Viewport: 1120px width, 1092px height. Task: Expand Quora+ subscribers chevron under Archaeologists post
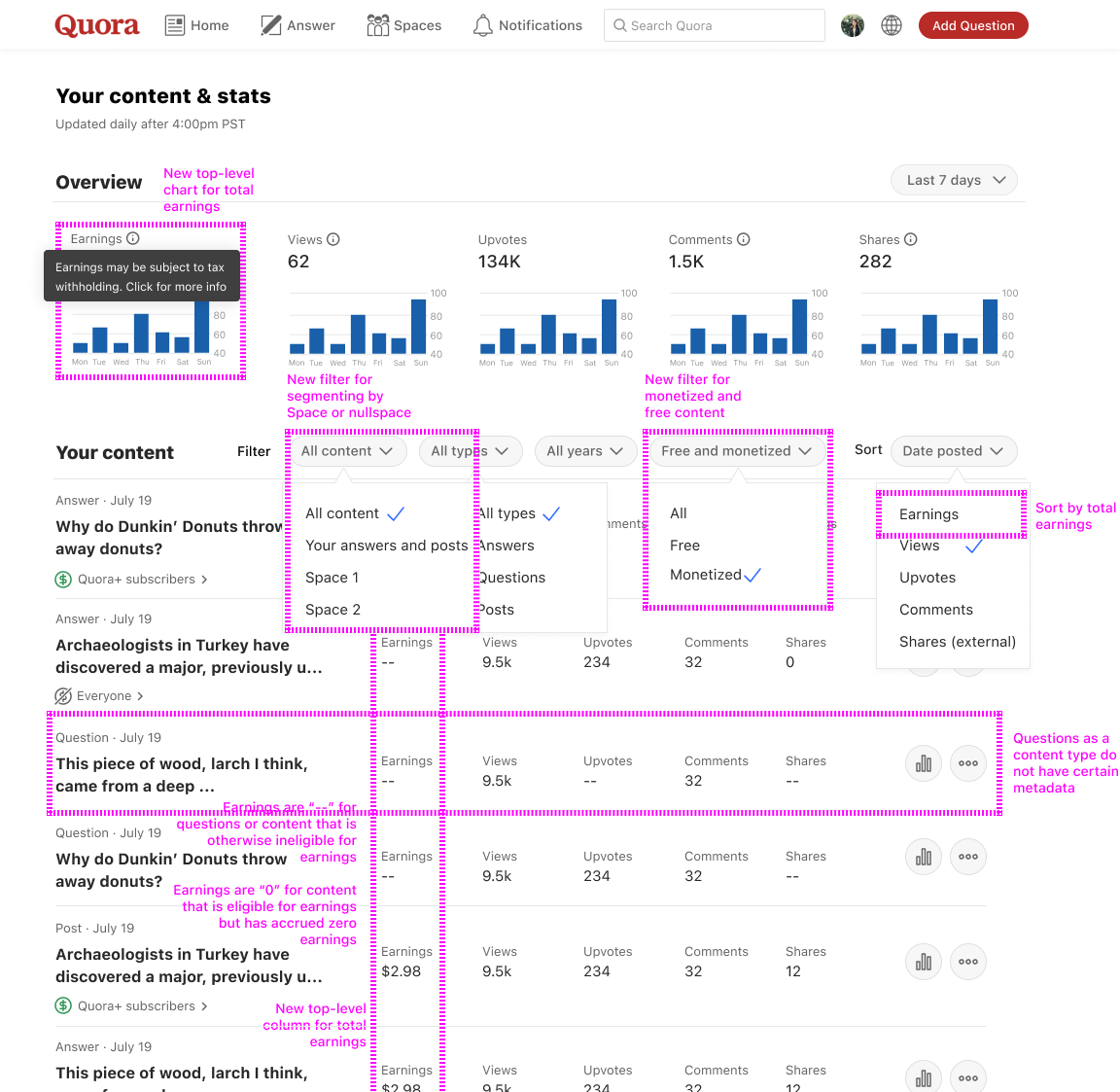(x=204, y=1005)
